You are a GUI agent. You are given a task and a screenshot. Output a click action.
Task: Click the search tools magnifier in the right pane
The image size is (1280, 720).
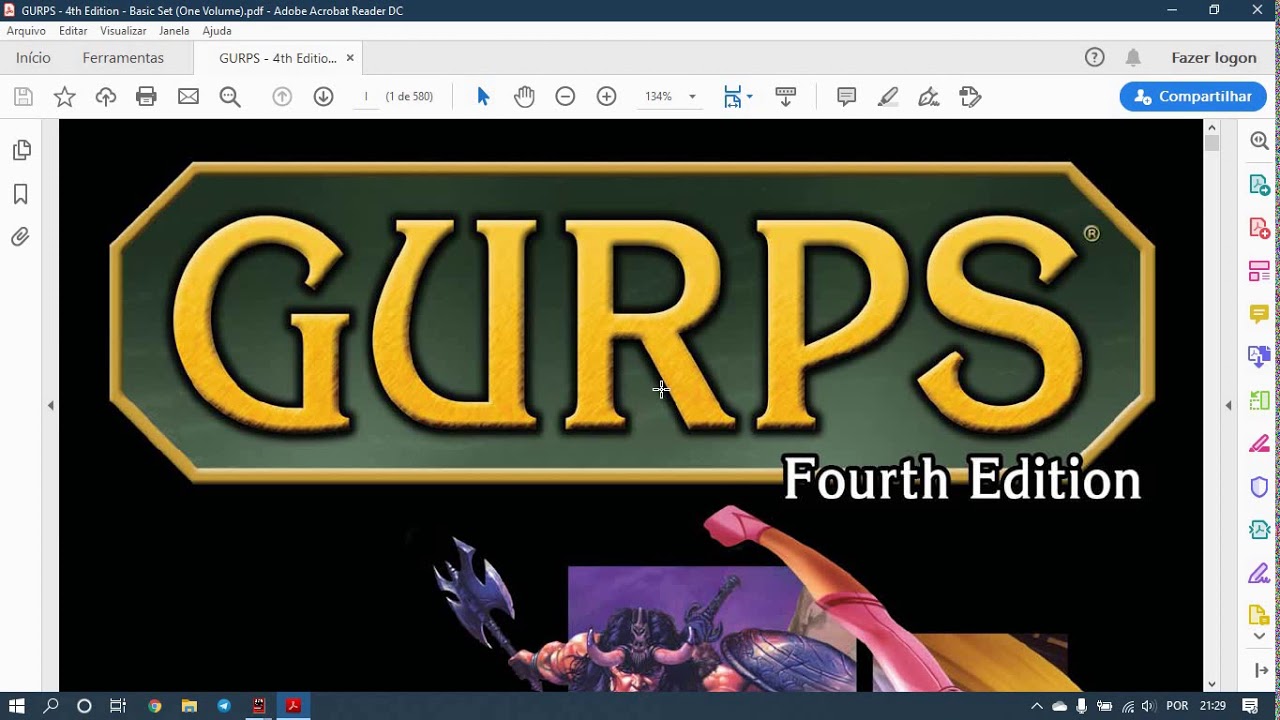tap(1259, 141)
